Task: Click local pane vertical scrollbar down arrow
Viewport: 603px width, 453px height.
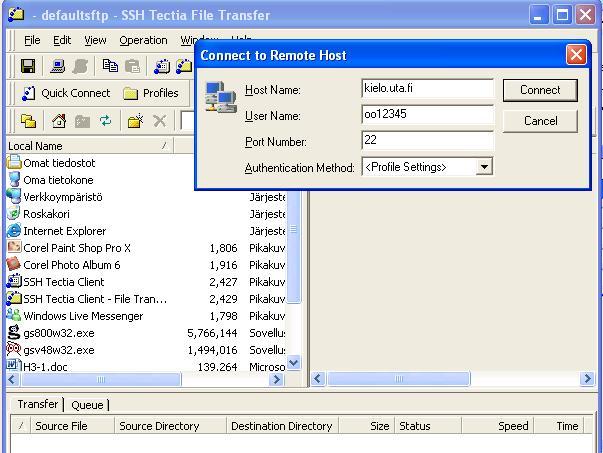Action: pos(293,362)
